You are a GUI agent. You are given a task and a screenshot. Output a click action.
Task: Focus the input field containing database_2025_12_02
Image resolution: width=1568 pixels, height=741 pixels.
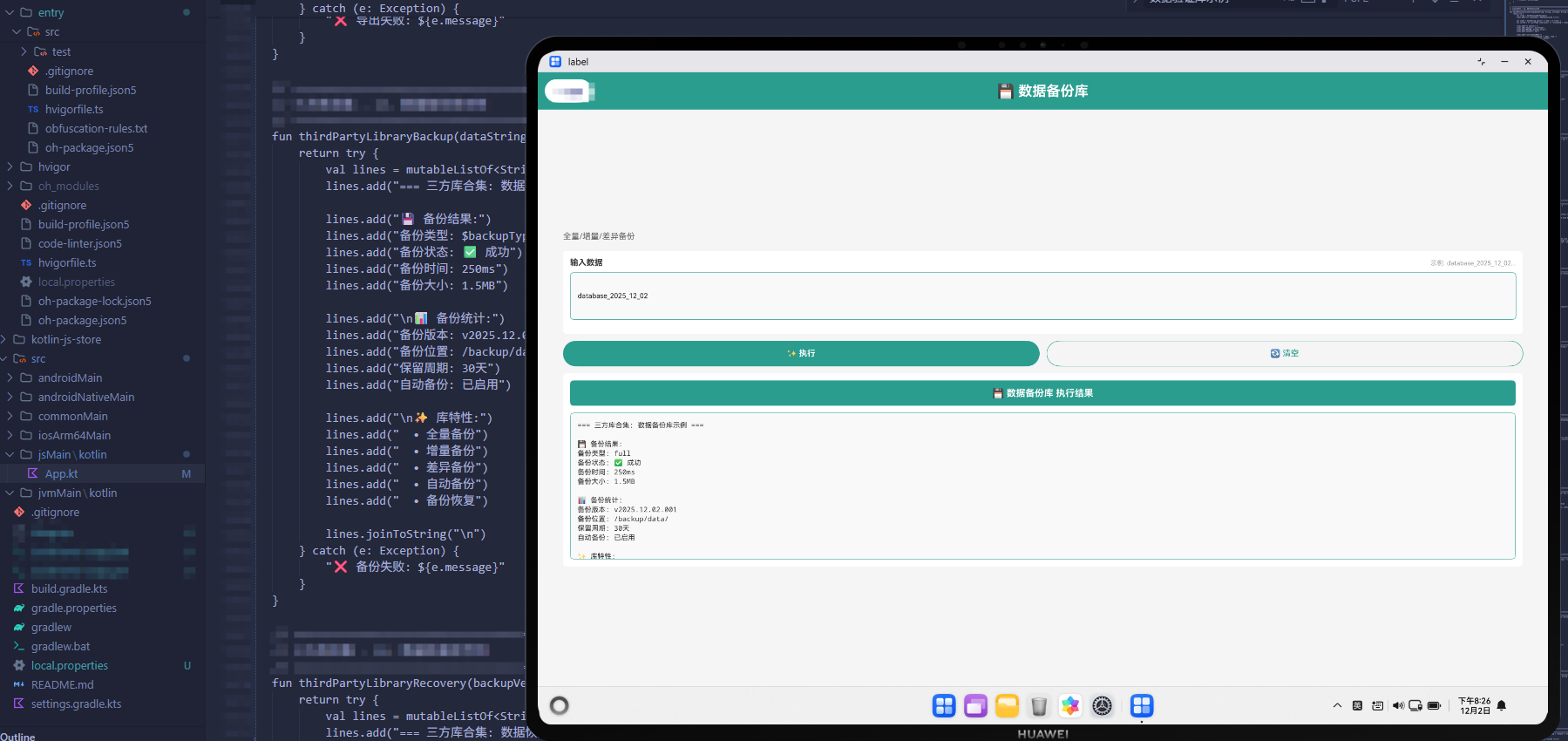(1042, 296)
